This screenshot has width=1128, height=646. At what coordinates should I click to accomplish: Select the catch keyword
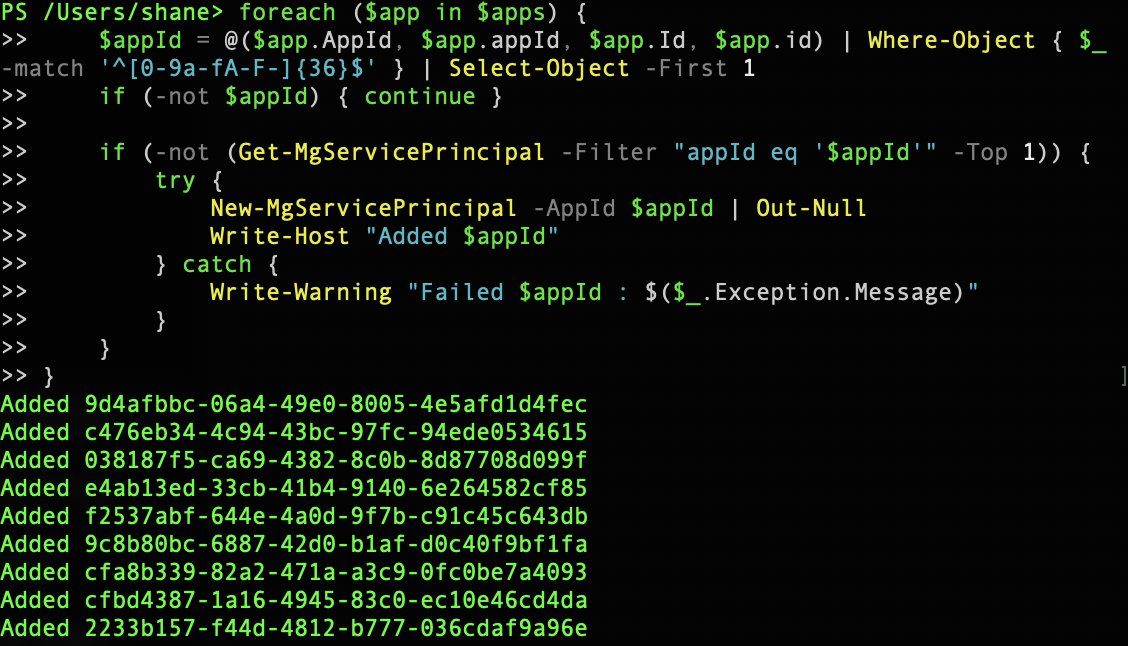(216, 264)
